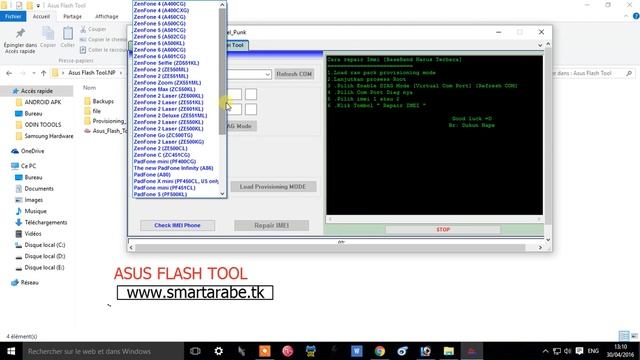The width and height of the screenshot is (640, 360).
Task: Click the Repair IMEI button
Action: pyautogui.click(x=271, y=225)
